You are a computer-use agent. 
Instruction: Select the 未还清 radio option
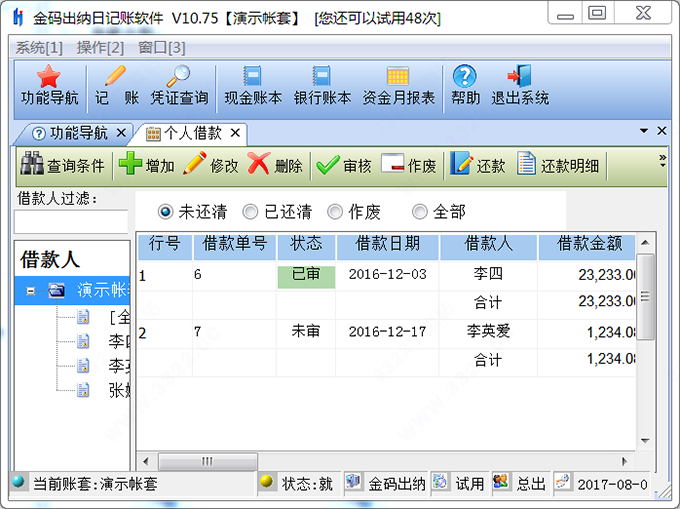166,212
